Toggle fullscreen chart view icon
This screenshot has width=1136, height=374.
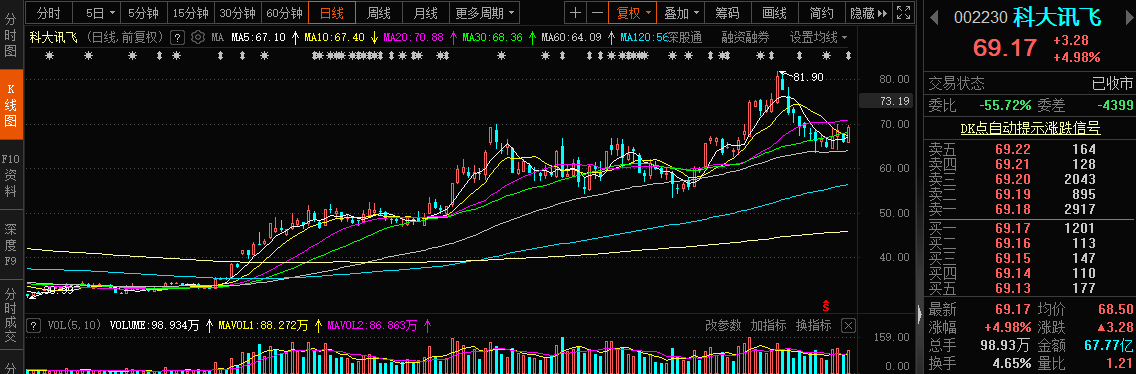(903, 12)
